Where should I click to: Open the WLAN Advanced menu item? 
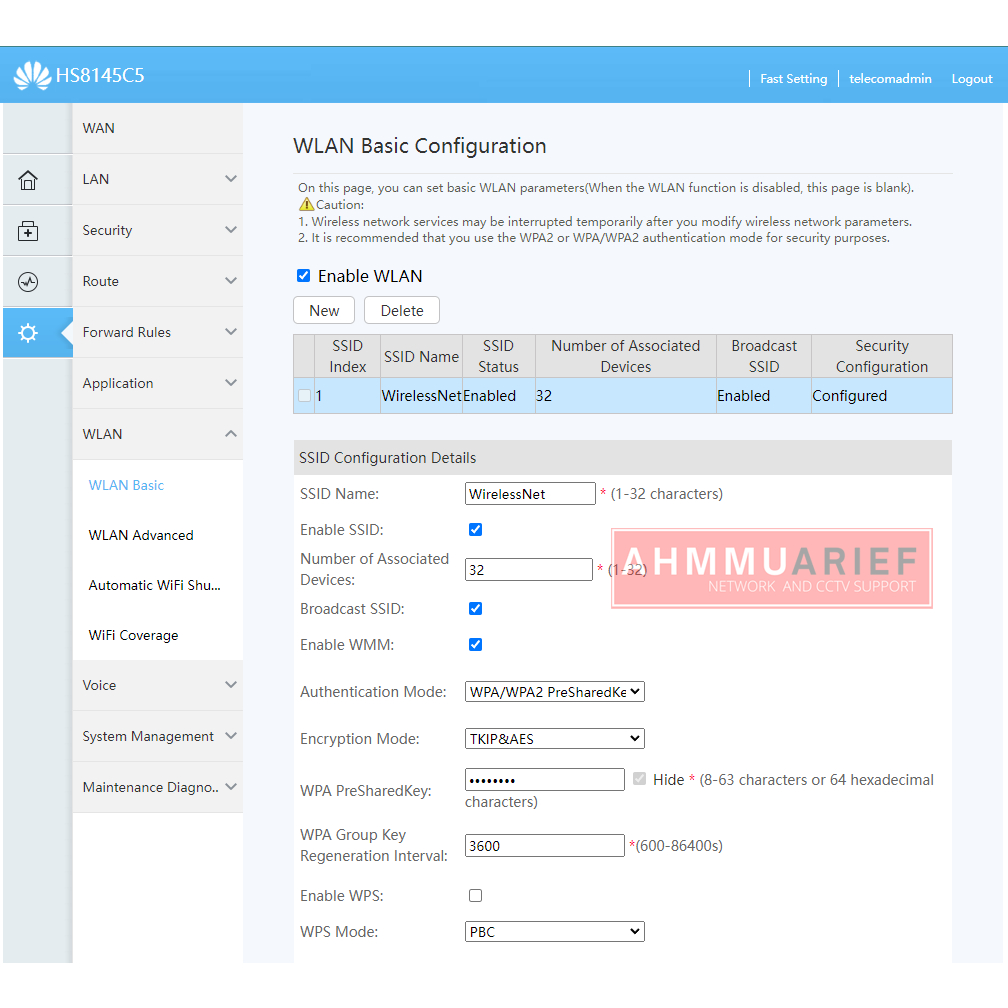(x=141, y=535)
